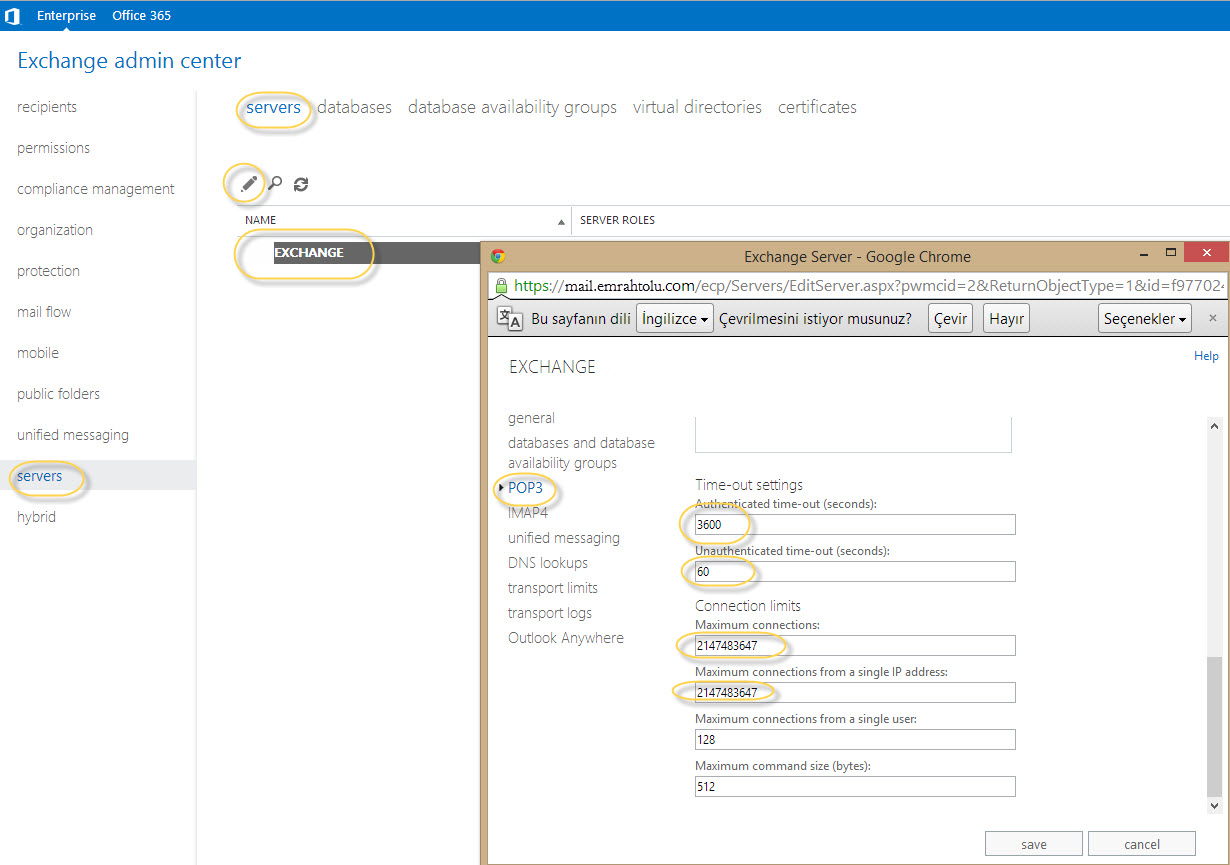Viewport: 1230px width, 865px height.
Task: Open mail flow section
Action: point(44,312)
